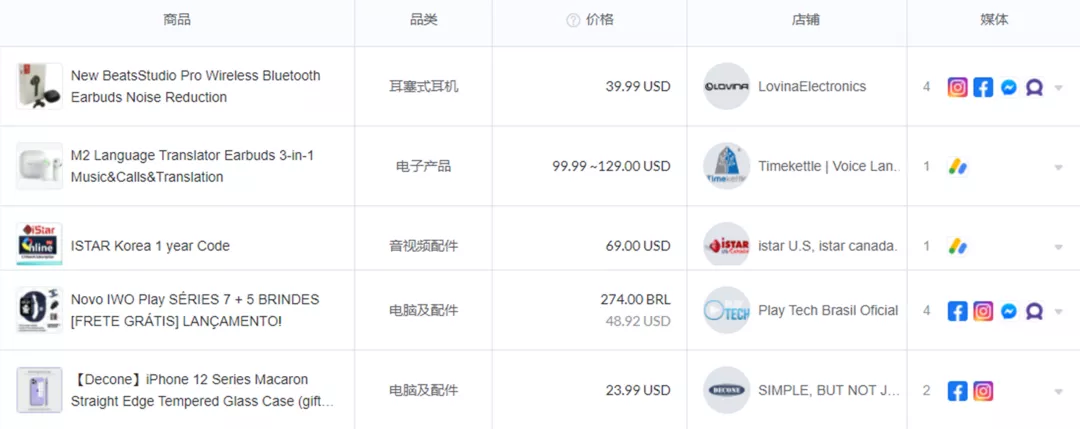Open New BeatsStudio Pro Wireless Bluetooth product link
Screen dimensions: 1080x429
pyautogui.click(x=196, y=86)
